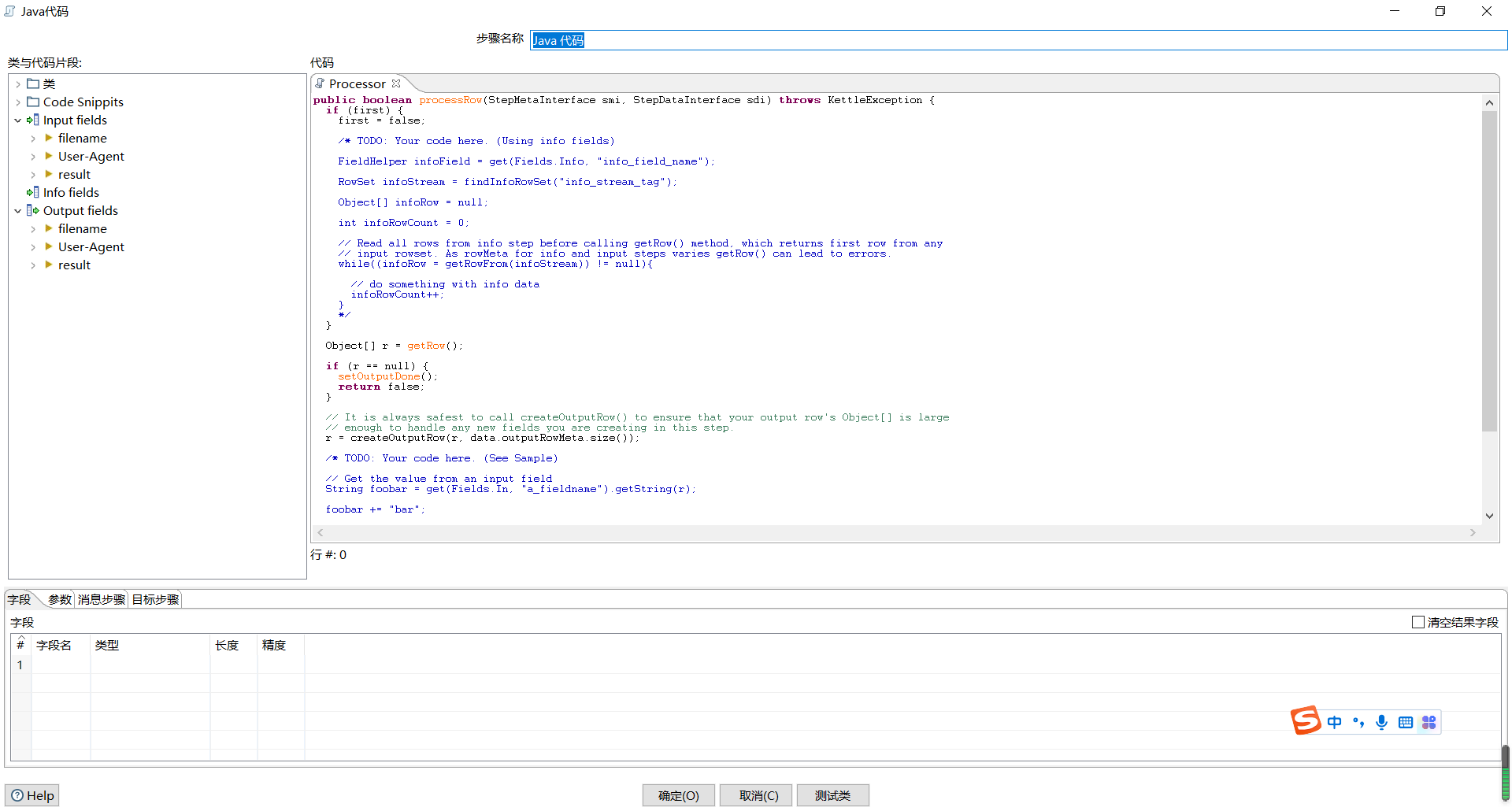Click the code editor scroll-up arrow
Image resolution: width=1512 pixels, height=811 pixels.
[1489, 102]
